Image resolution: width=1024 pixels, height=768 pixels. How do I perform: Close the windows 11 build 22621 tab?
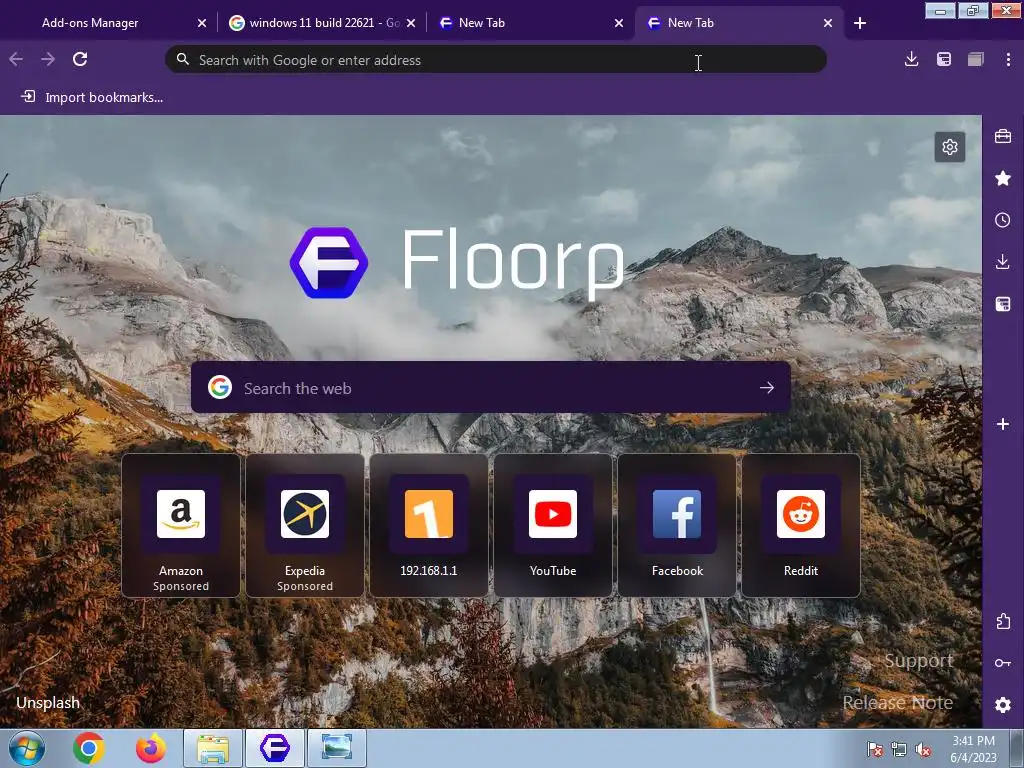(x=411, y=23)
